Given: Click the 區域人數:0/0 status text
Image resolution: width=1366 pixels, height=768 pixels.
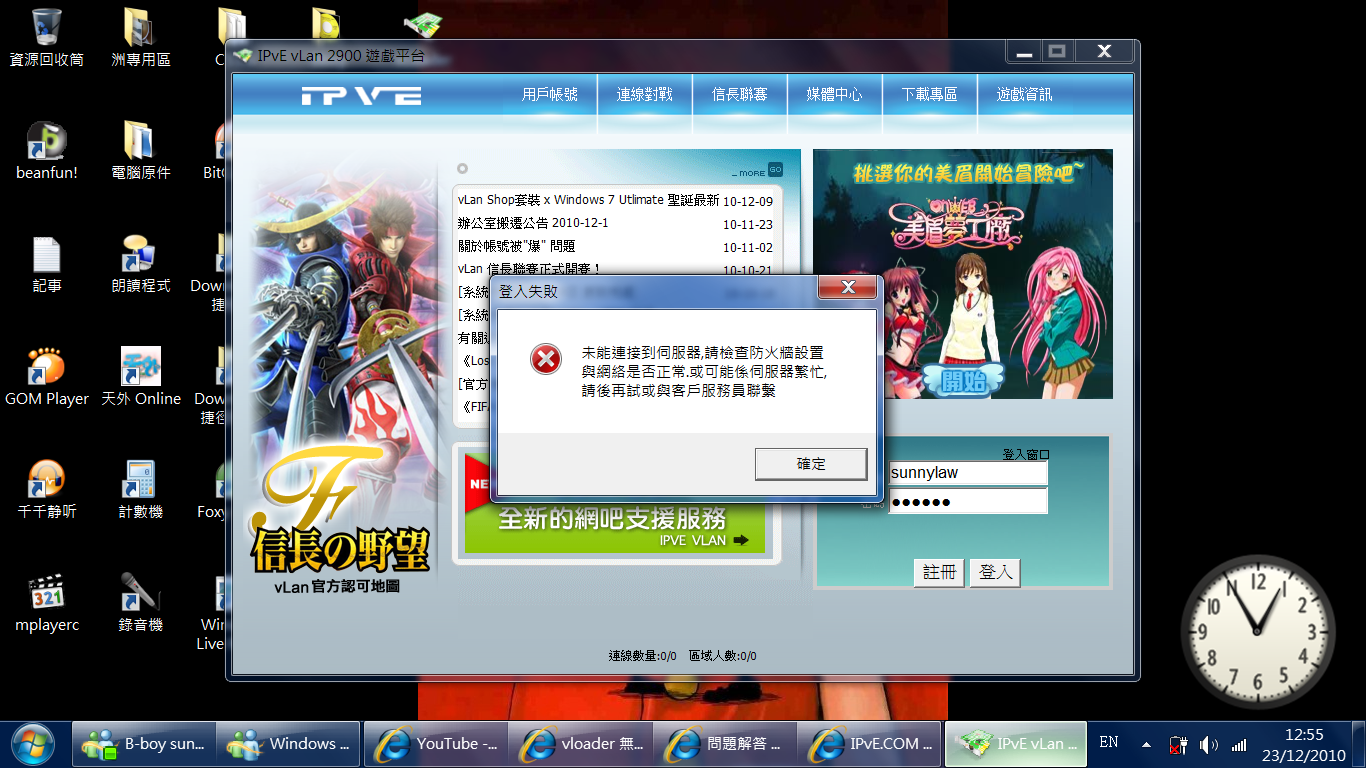Looking at the screenshot, I should (723, 656).
